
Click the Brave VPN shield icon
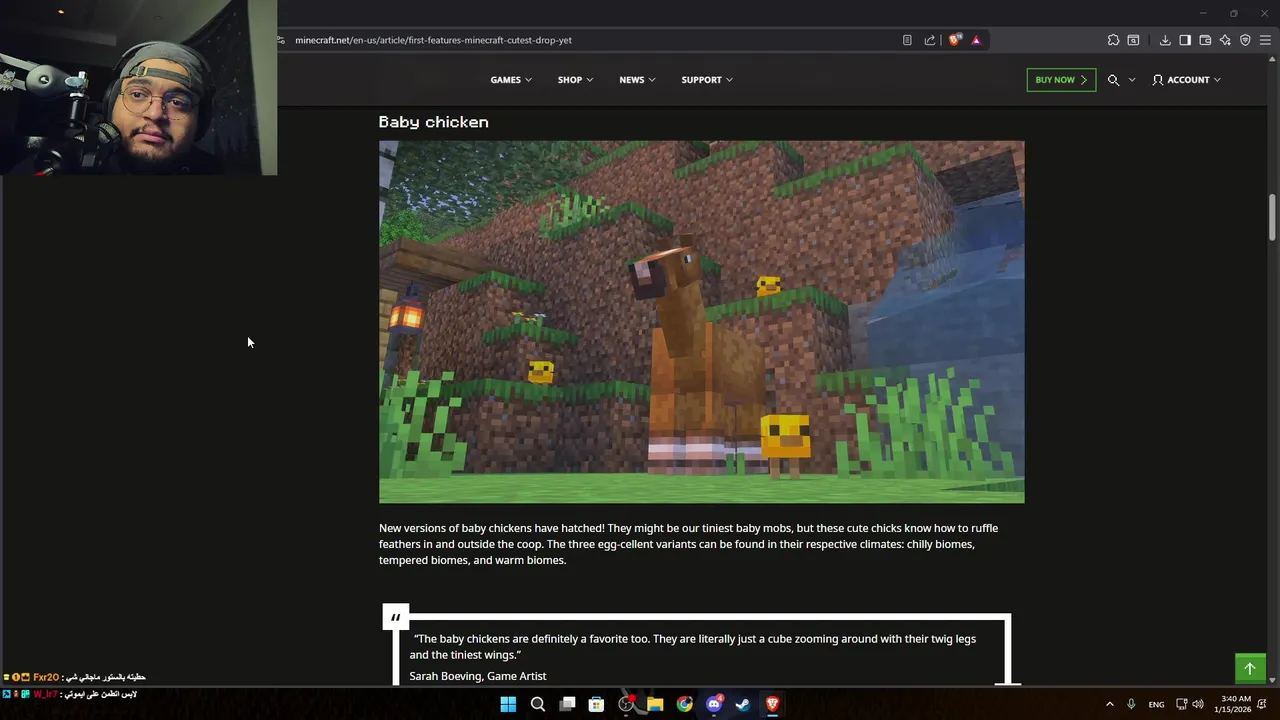pyautogui.click(x=1245, y=40)
